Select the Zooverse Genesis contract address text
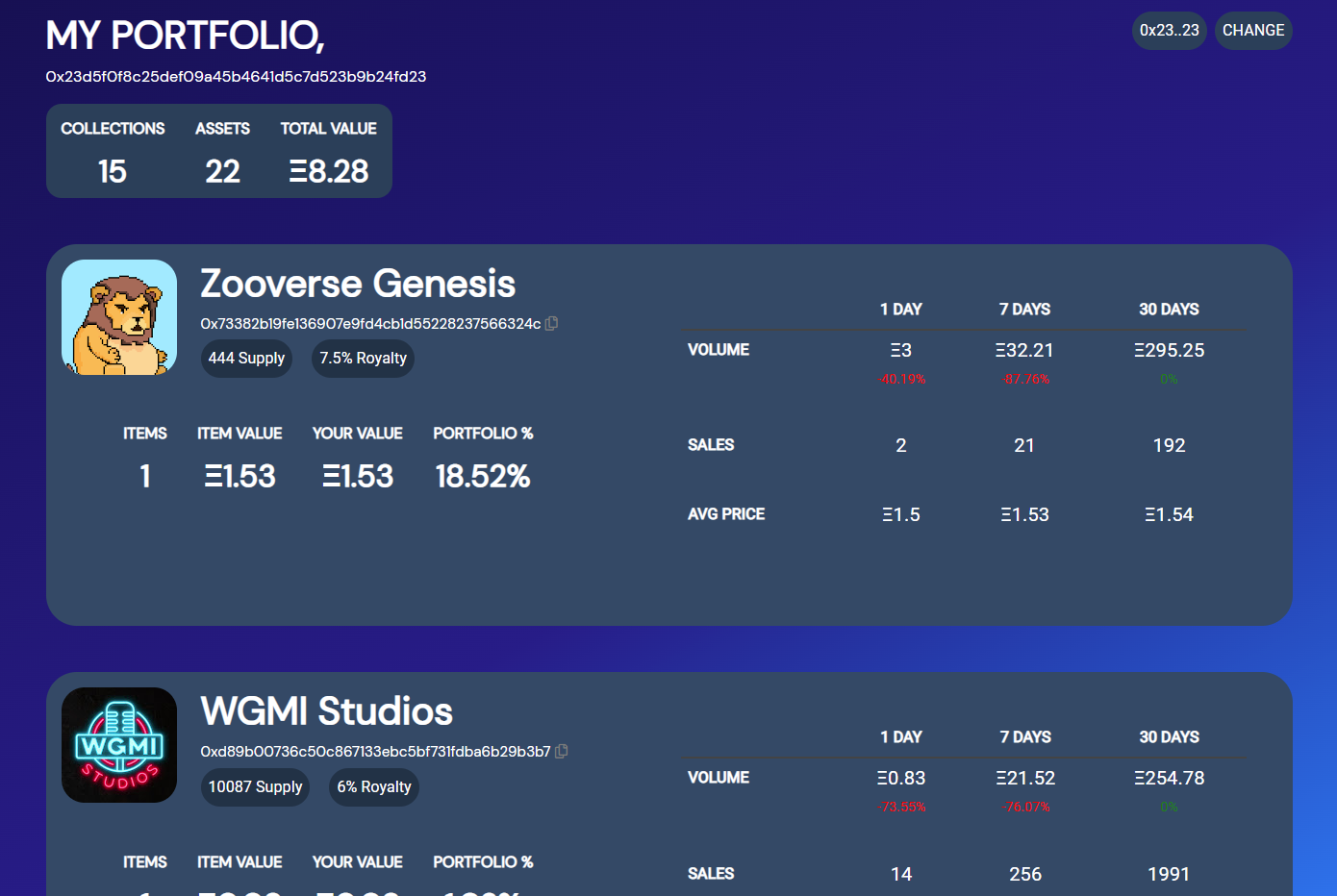This screenshot has height=896, width=1337. point(370,324)
